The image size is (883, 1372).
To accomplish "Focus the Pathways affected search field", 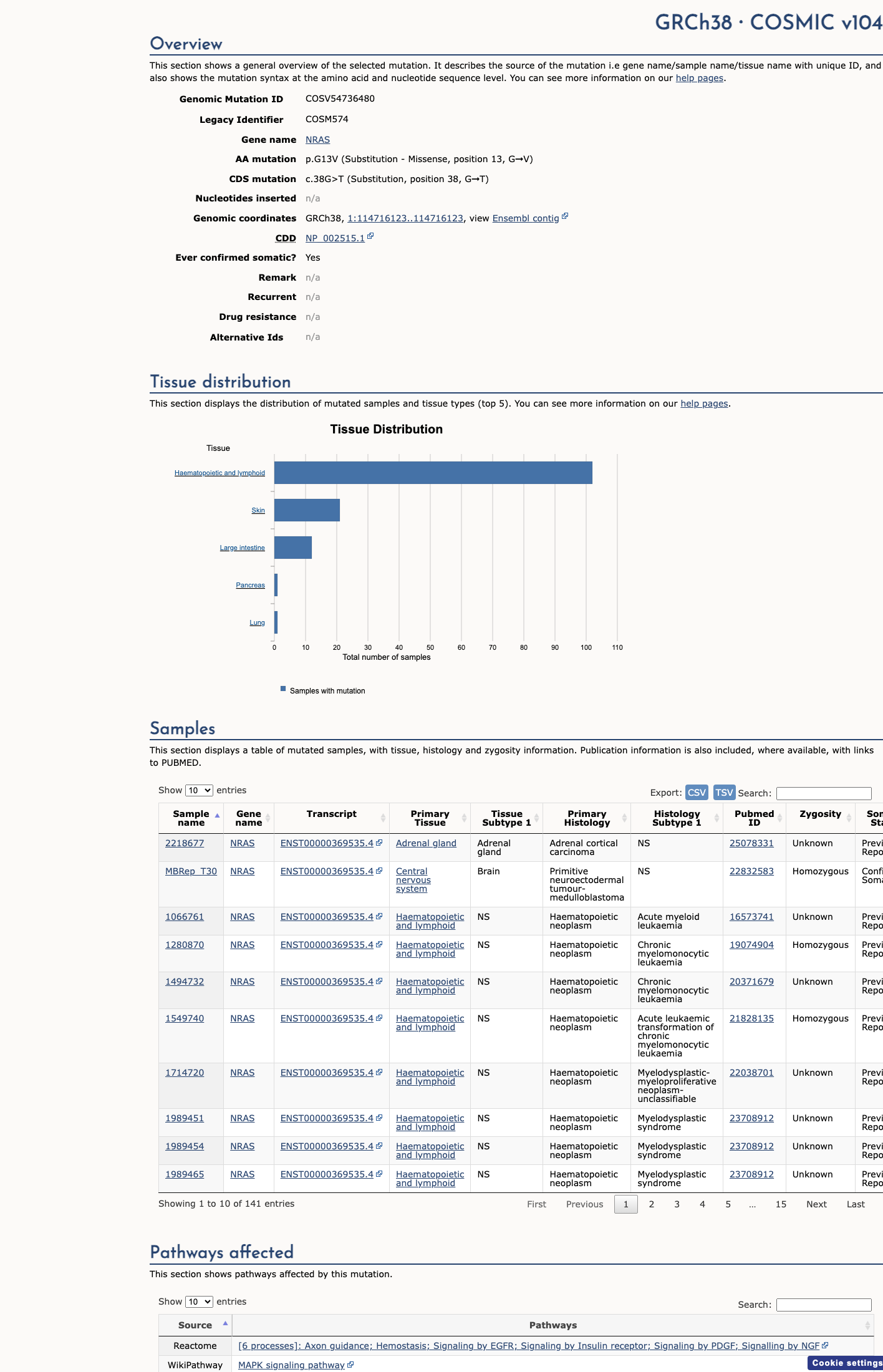I will coord(824,1305).
